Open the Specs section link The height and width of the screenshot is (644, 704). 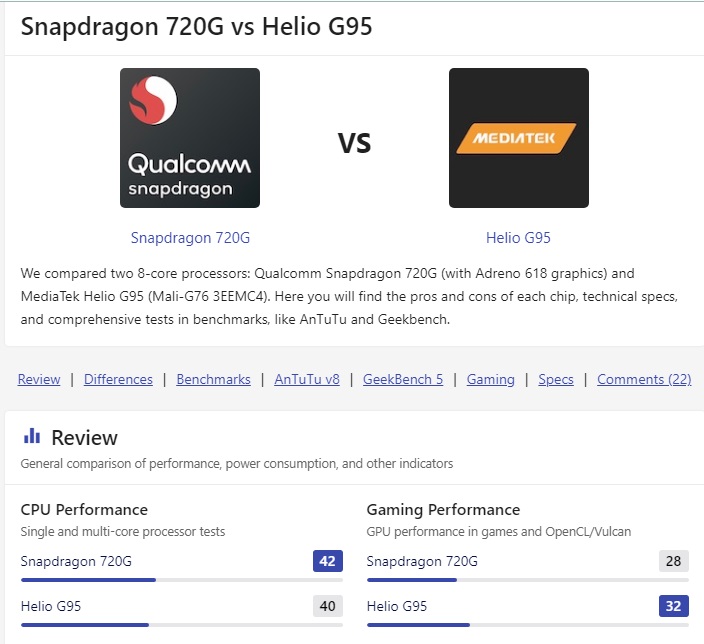[x=556, y=379]
